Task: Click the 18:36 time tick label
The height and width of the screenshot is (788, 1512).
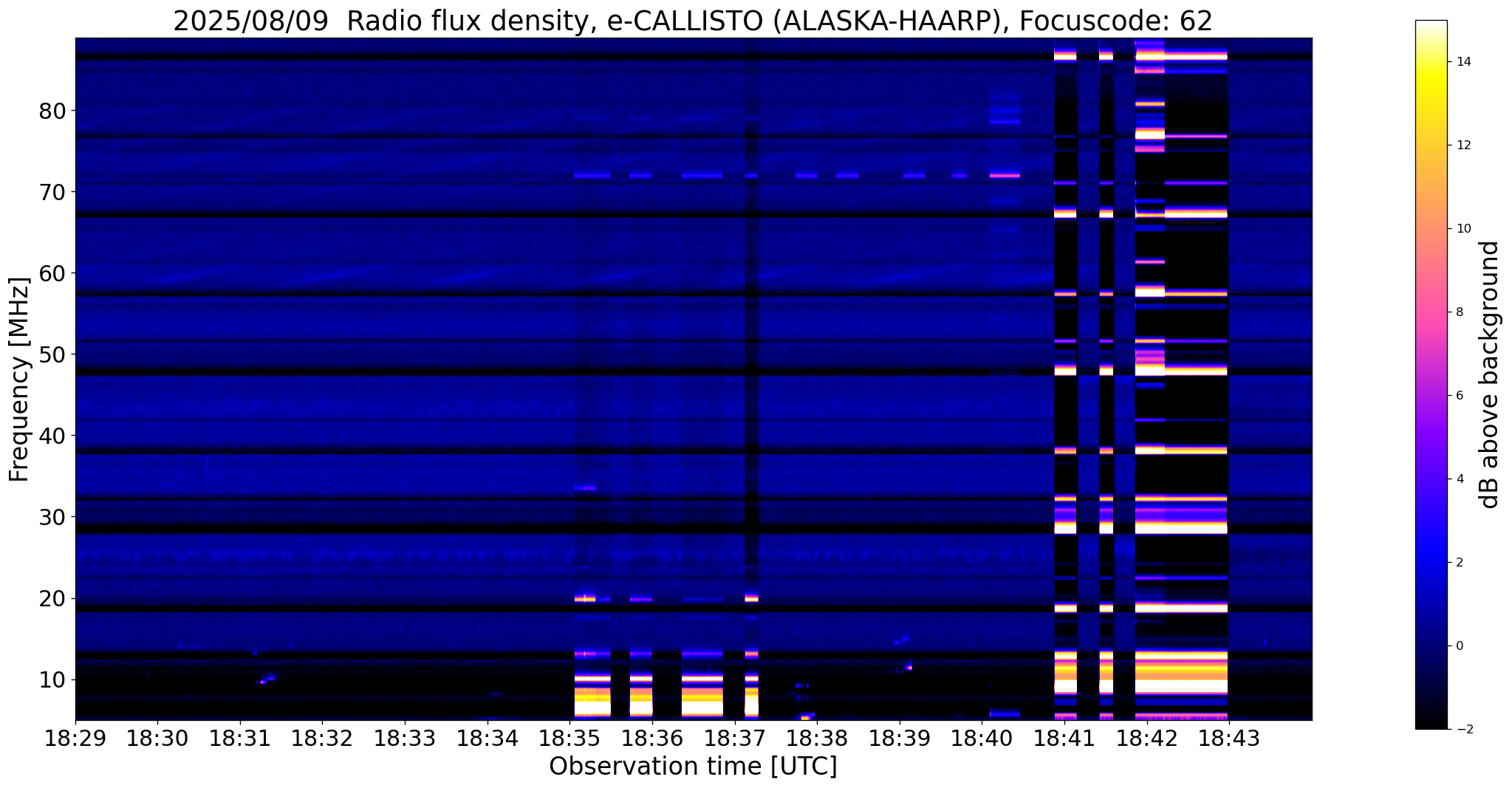Action: coord(652,739)
